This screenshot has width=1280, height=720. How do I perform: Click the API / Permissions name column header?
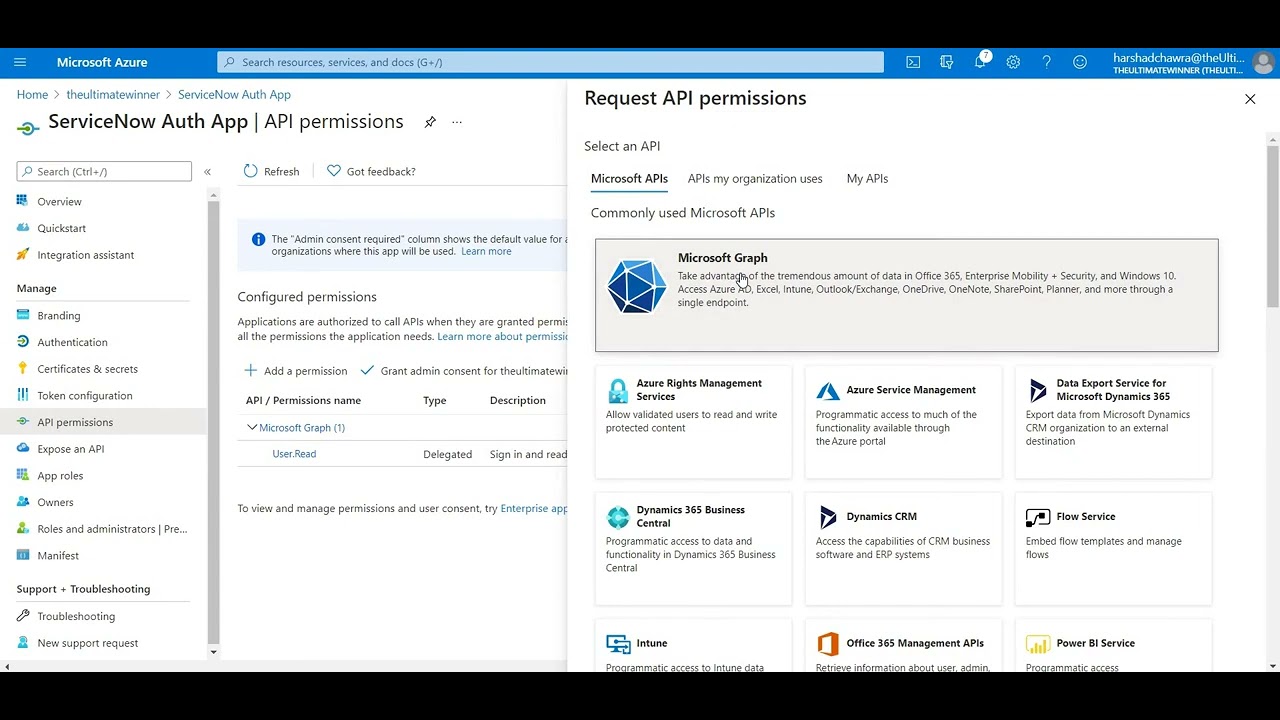coord(303,400)
